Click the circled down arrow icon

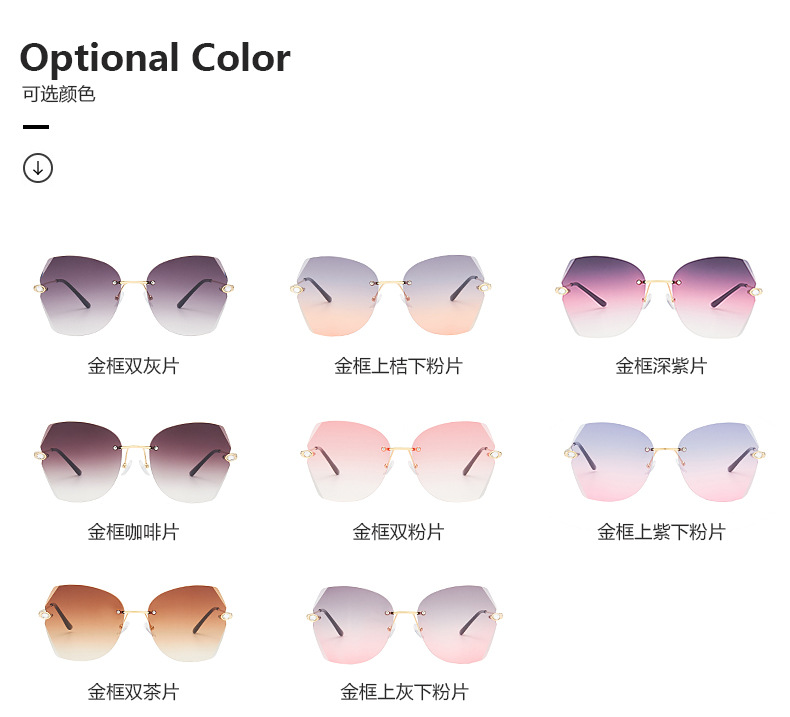point(38,168)
